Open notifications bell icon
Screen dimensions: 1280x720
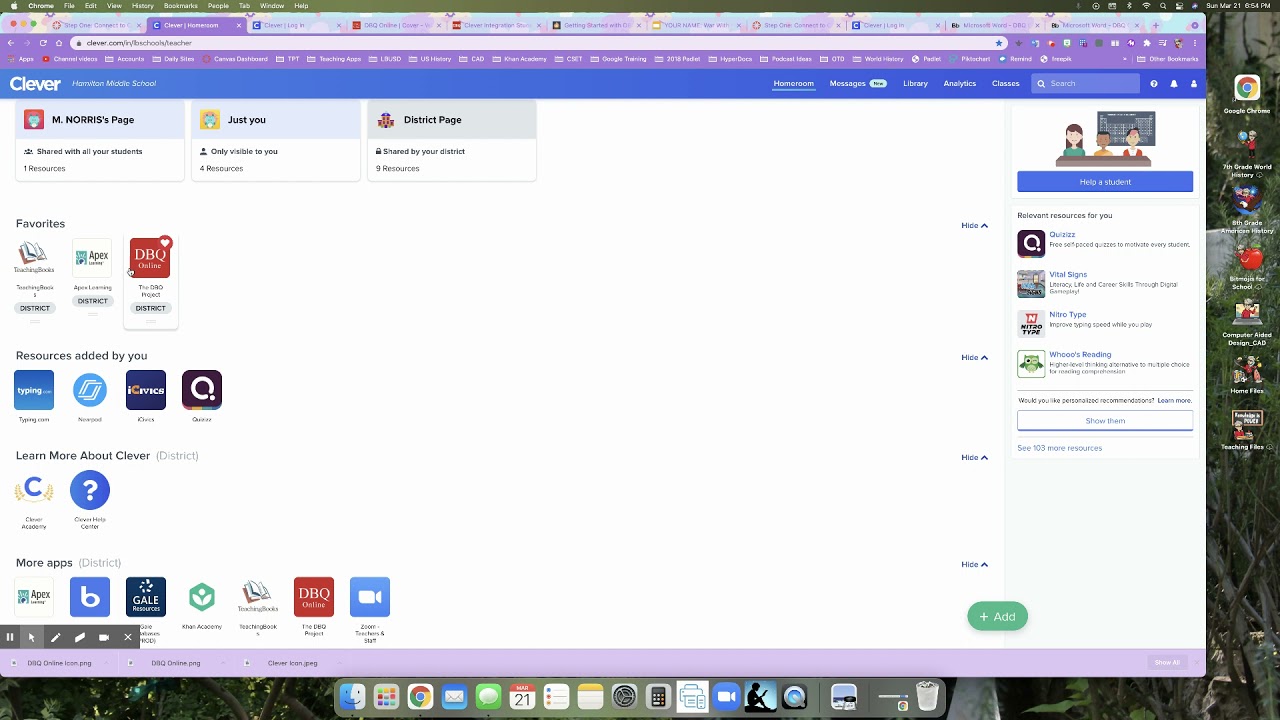point(1174,84)
